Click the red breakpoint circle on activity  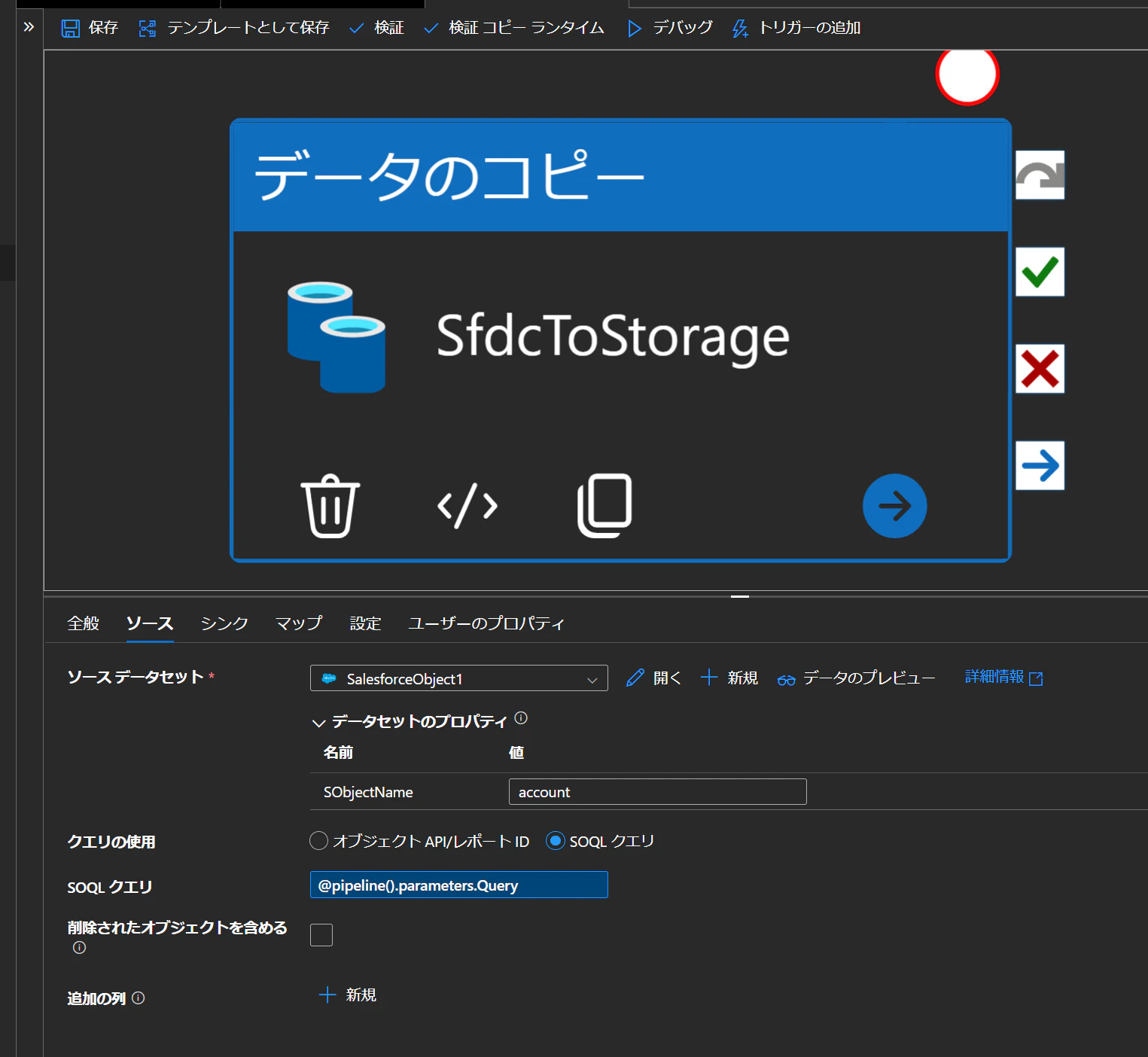tap(967, 74)
